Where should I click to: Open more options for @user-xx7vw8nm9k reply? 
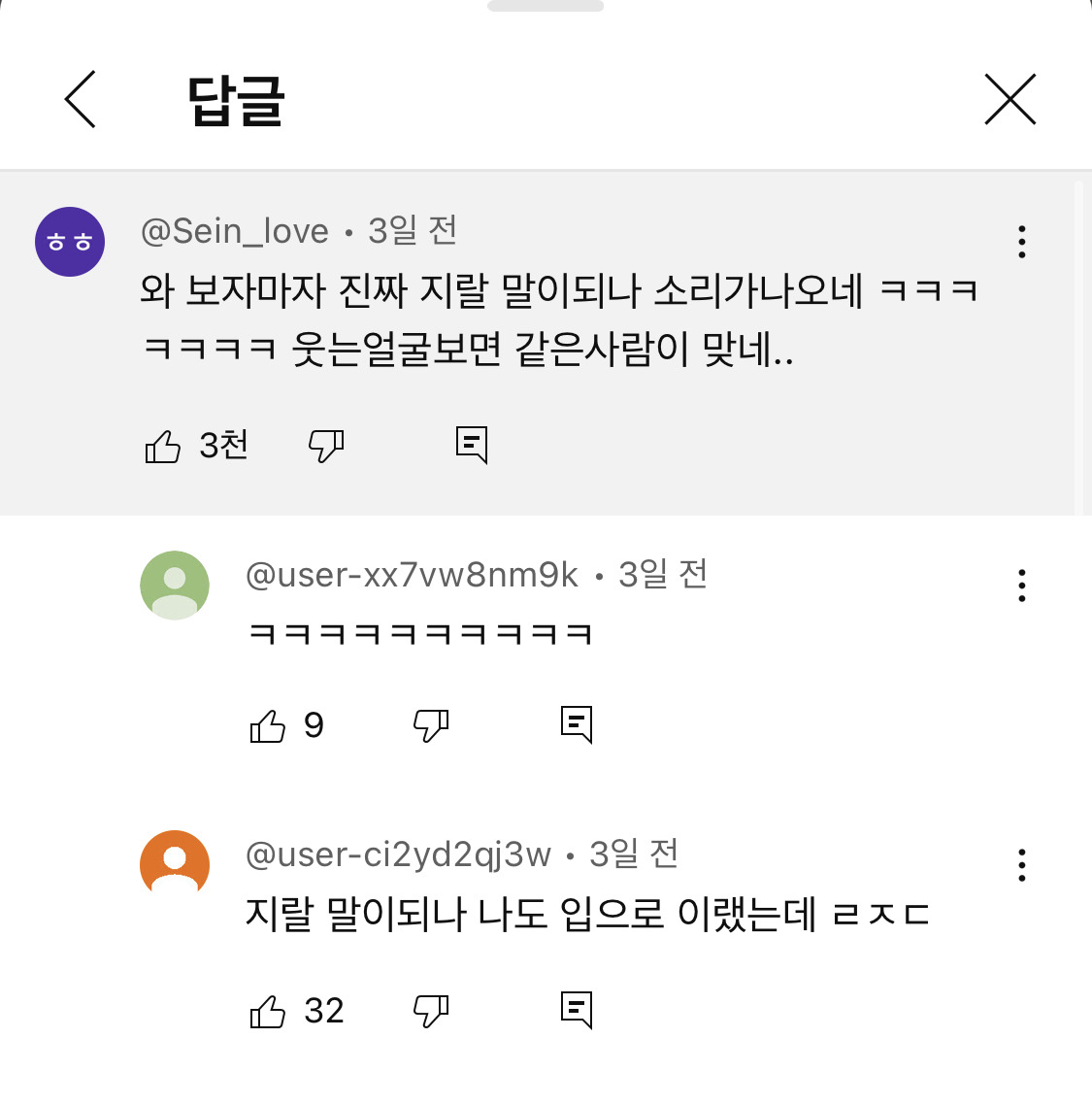(x=1021, y=586)
